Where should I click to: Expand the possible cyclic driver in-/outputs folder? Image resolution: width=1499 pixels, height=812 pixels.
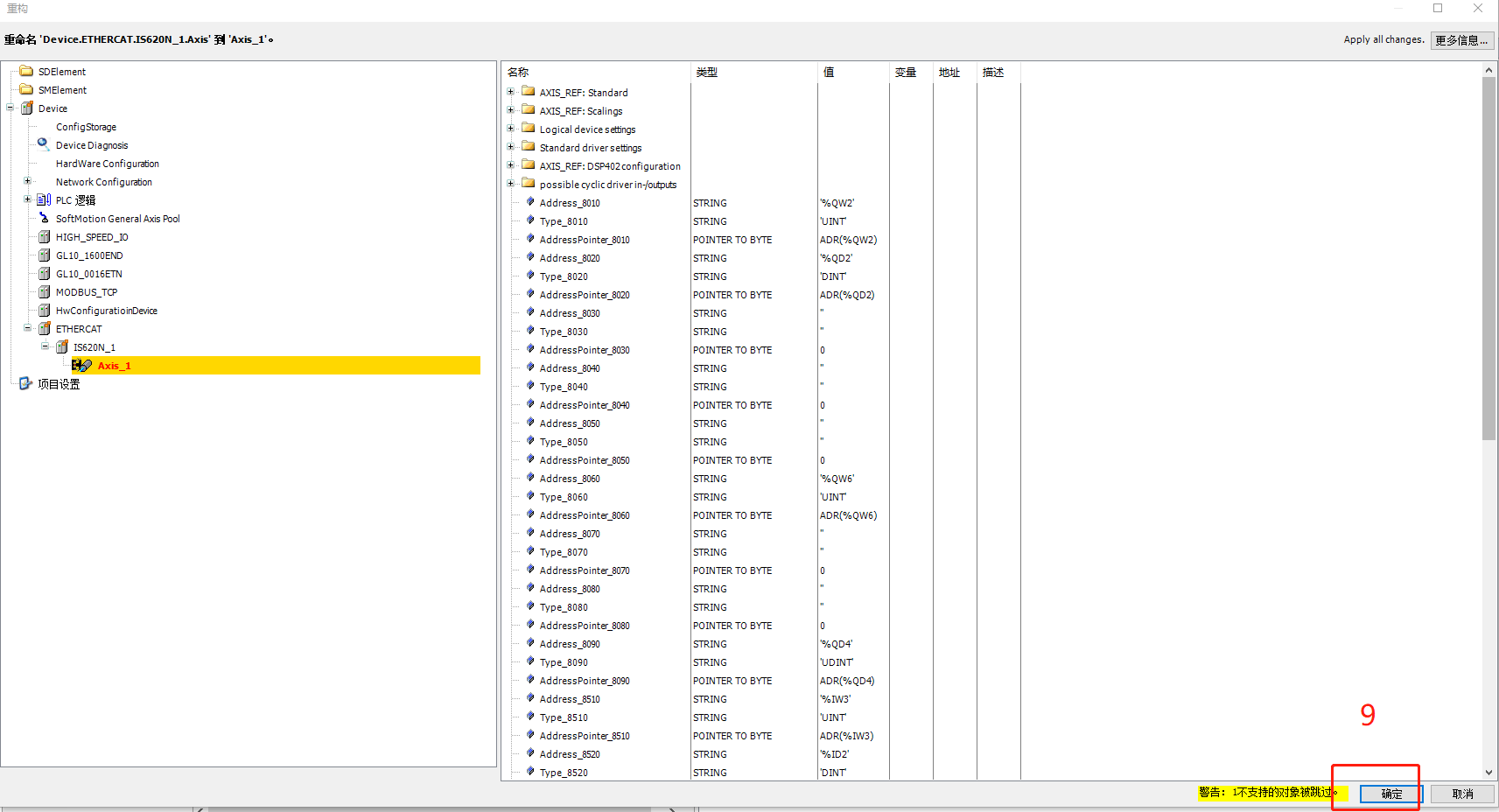pos(511,184)
